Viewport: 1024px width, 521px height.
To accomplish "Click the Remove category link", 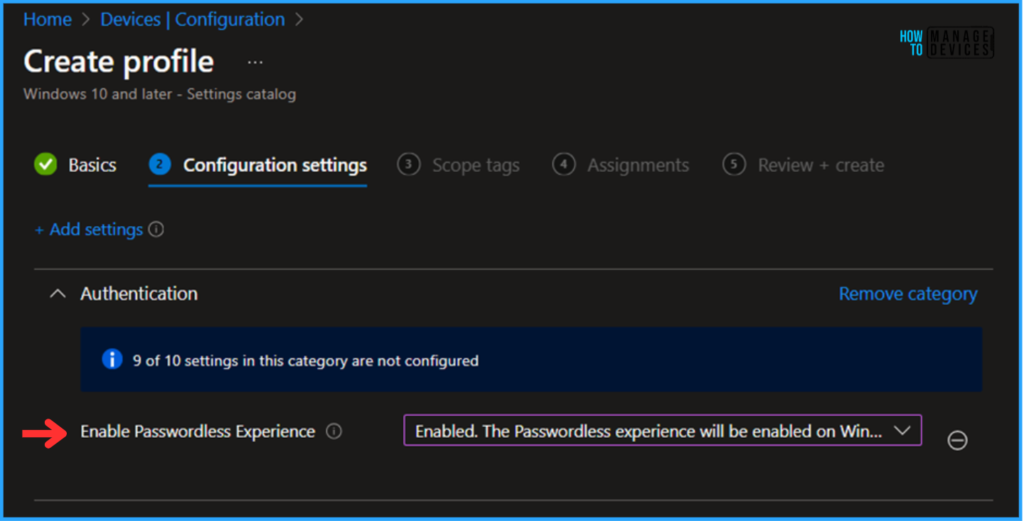I will coord(908,294).
